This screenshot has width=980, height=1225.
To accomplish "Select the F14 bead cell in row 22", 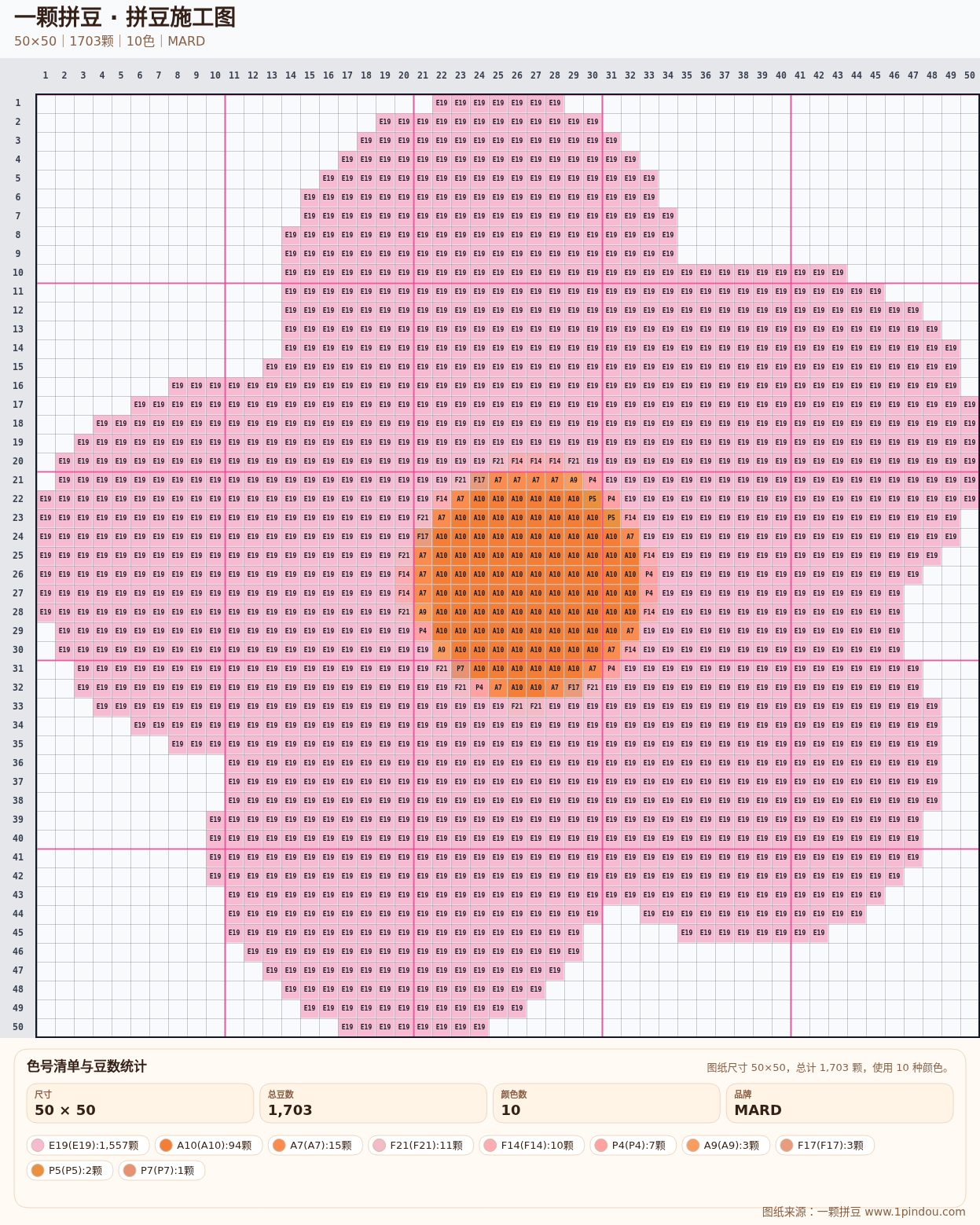I will (442, 499).
